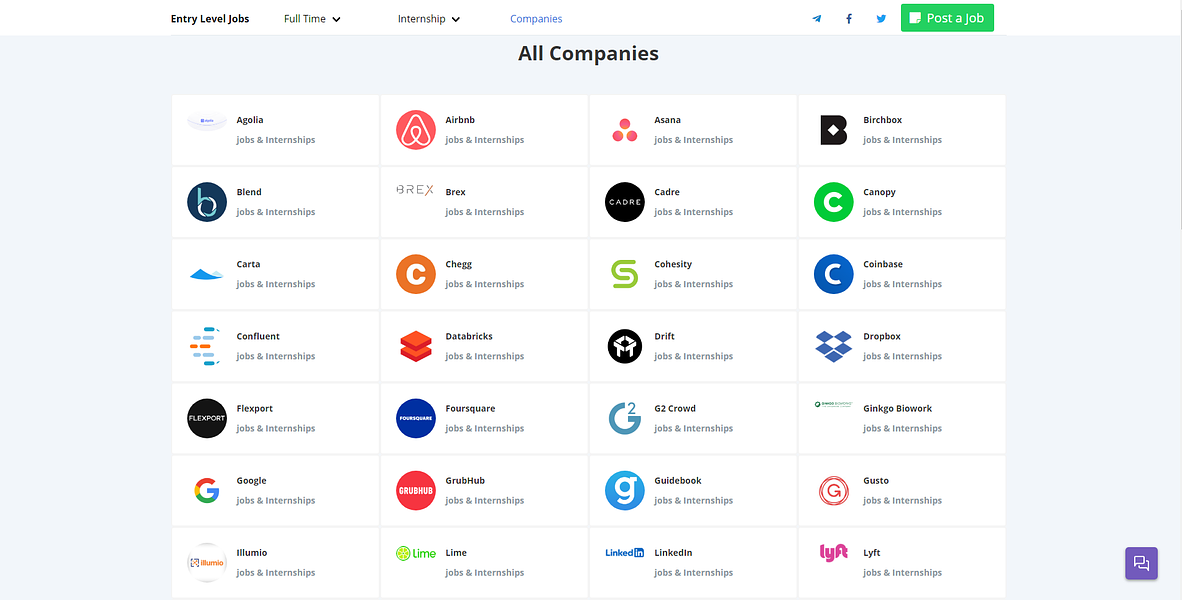Select the green Canopy logo
1182x600 pixels.
coord(834,202)
